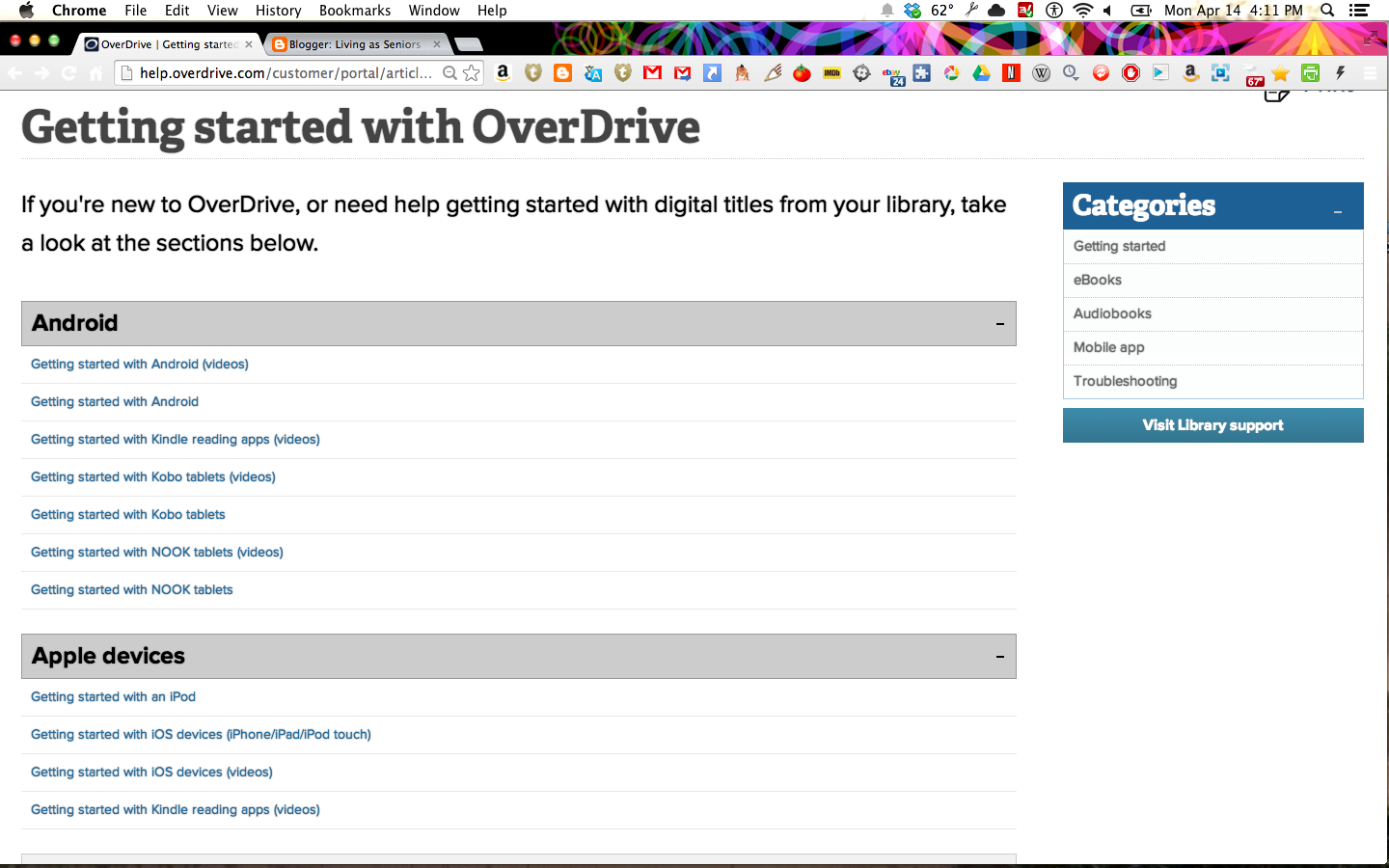Open Getting started with an iPod
Screen dimensions: 1389x868
pos(113,697)
